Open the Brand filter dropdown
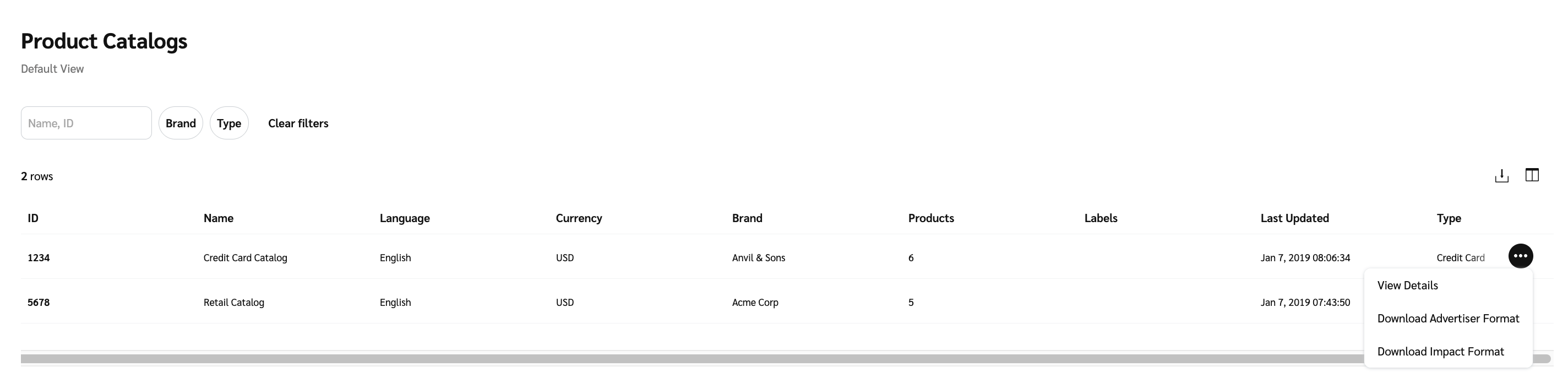Viewport: 1568px width, 388px height. [181, 123]
